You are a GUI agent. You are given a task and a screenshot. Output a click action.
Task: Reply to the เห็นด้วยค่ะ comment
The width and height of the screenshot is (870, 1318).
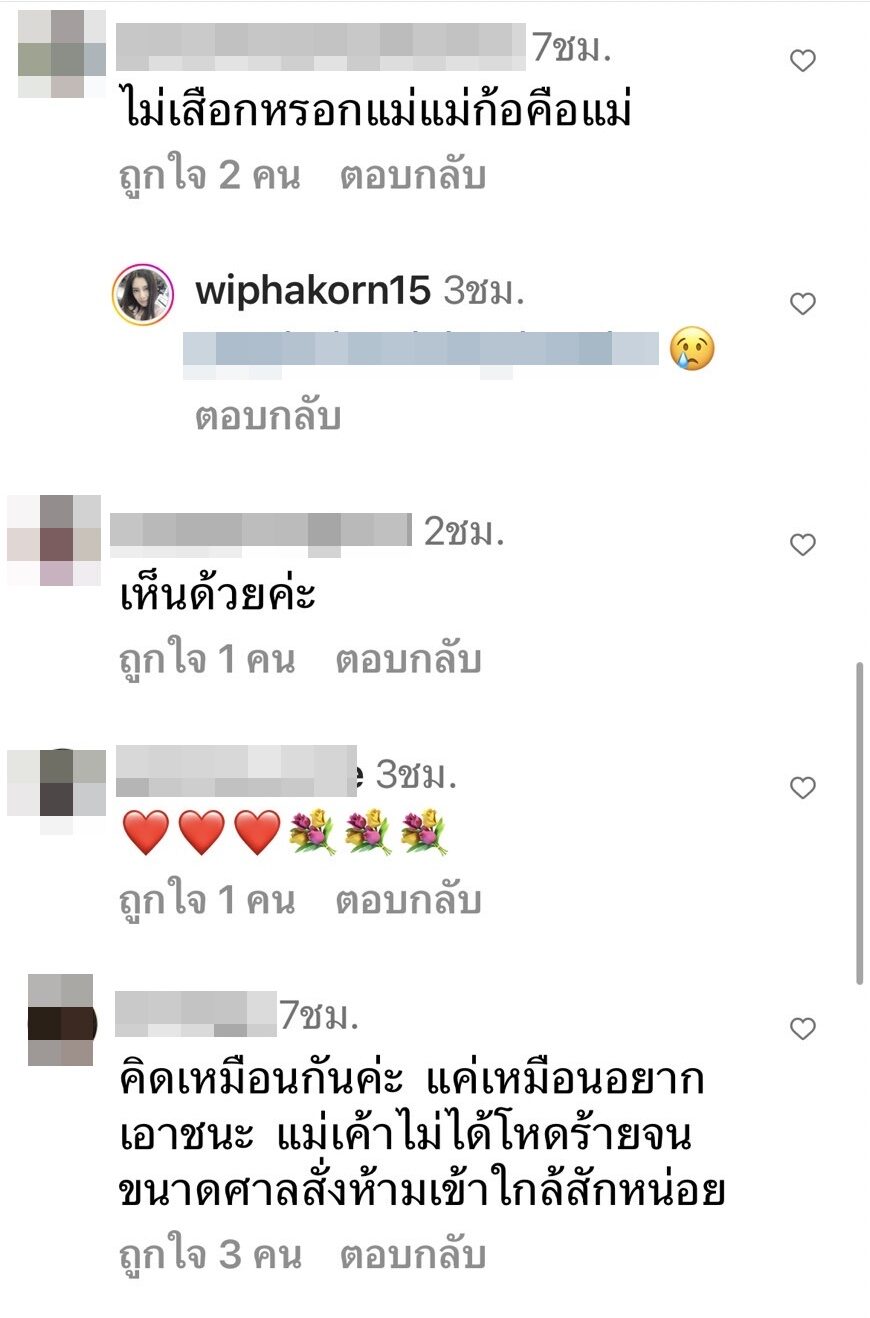(x=408, y=660)
